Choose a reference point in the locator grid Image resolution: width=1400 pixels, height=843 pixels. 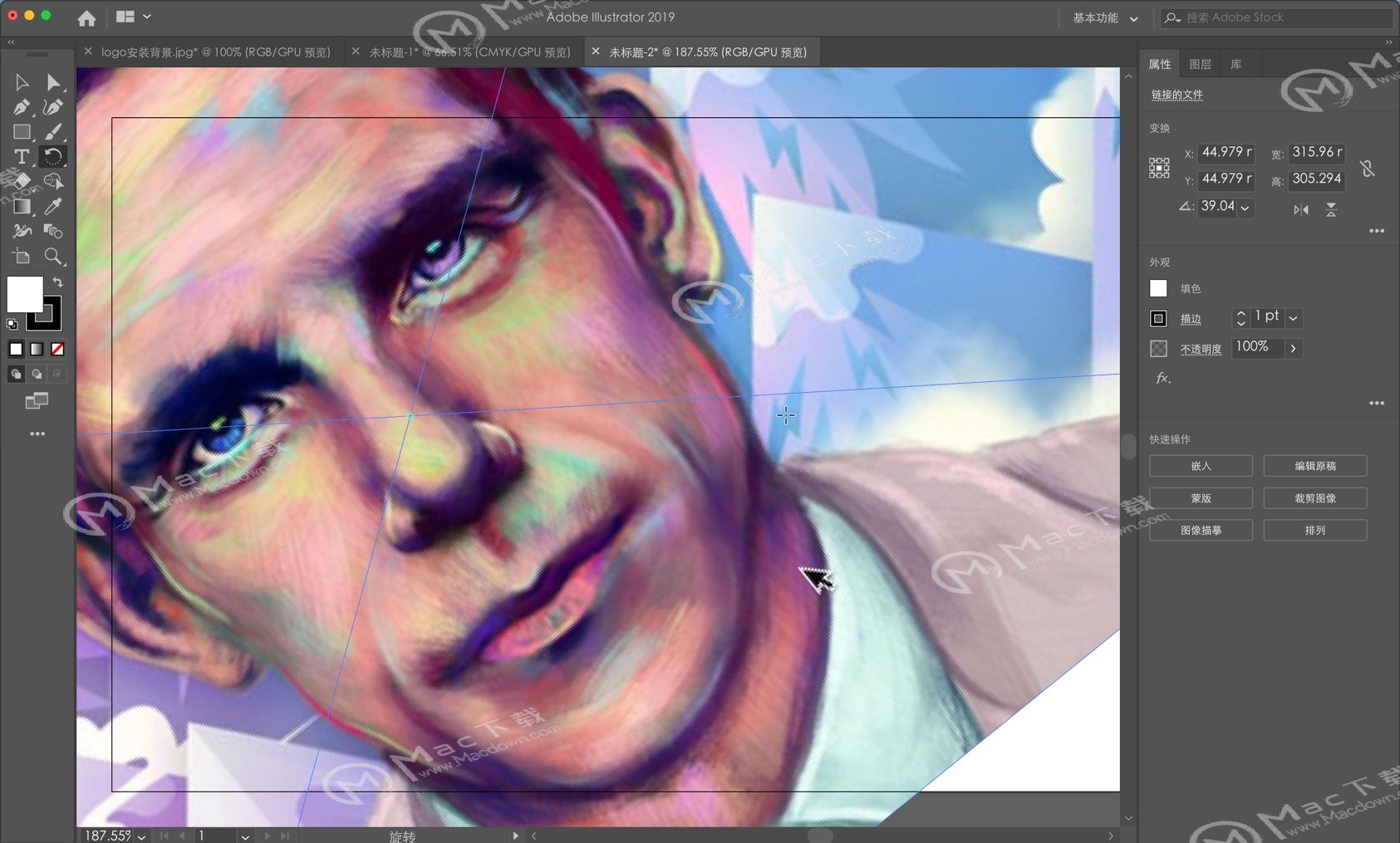(1159, 168)
